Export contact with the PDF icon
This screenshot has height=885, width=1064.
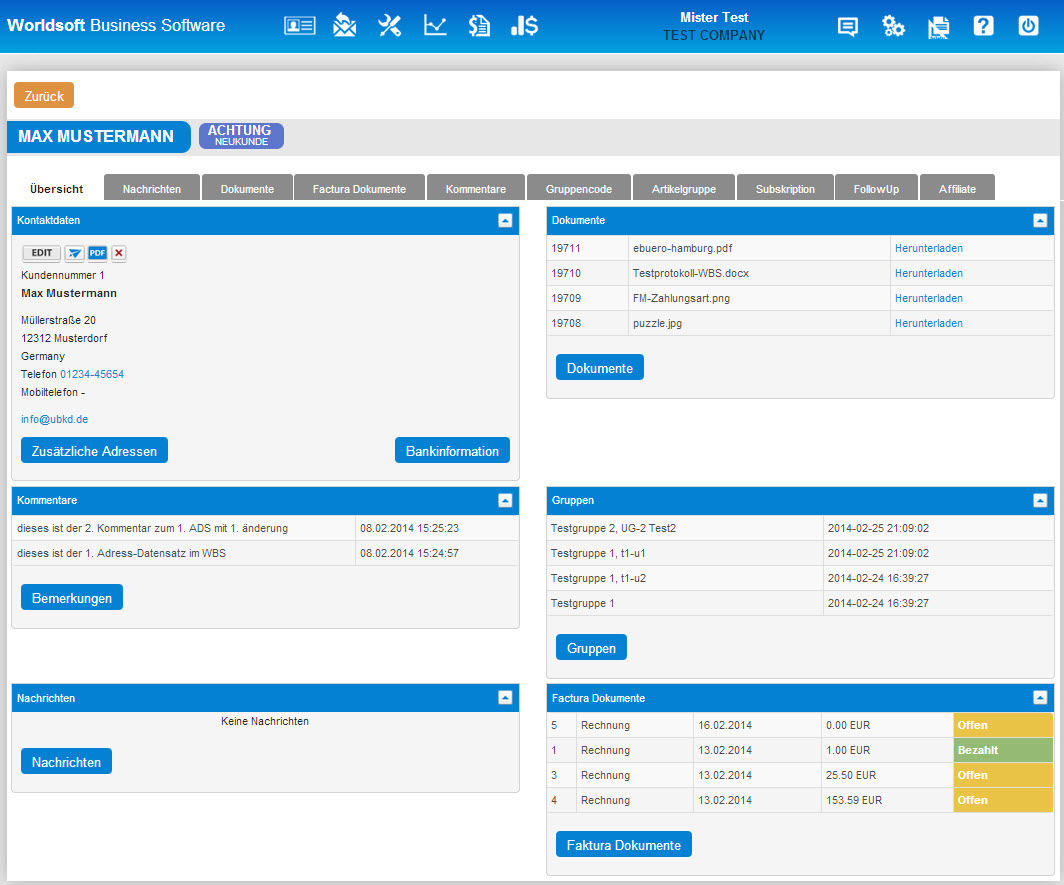pos(98,253)
